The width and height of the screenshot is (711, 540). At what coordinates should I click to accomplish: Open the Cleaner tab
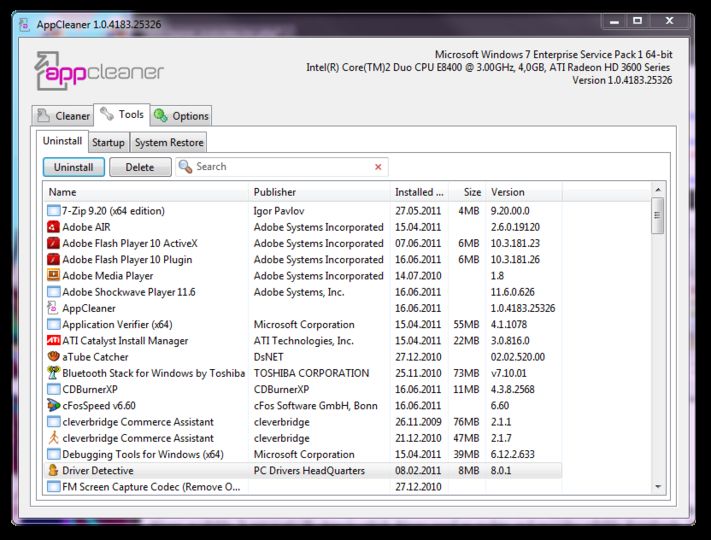(63, 116)
